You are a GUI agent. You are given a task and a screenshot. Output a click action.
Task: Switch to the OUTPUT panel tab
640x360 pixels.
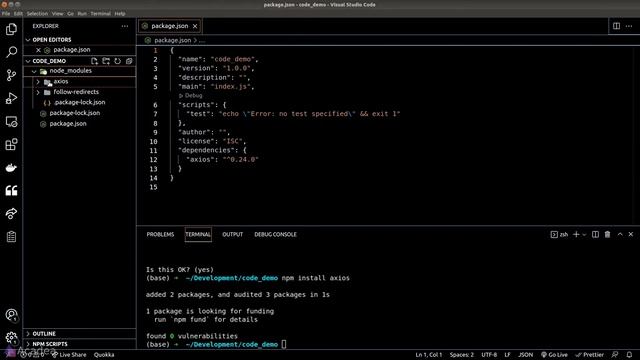233,234
